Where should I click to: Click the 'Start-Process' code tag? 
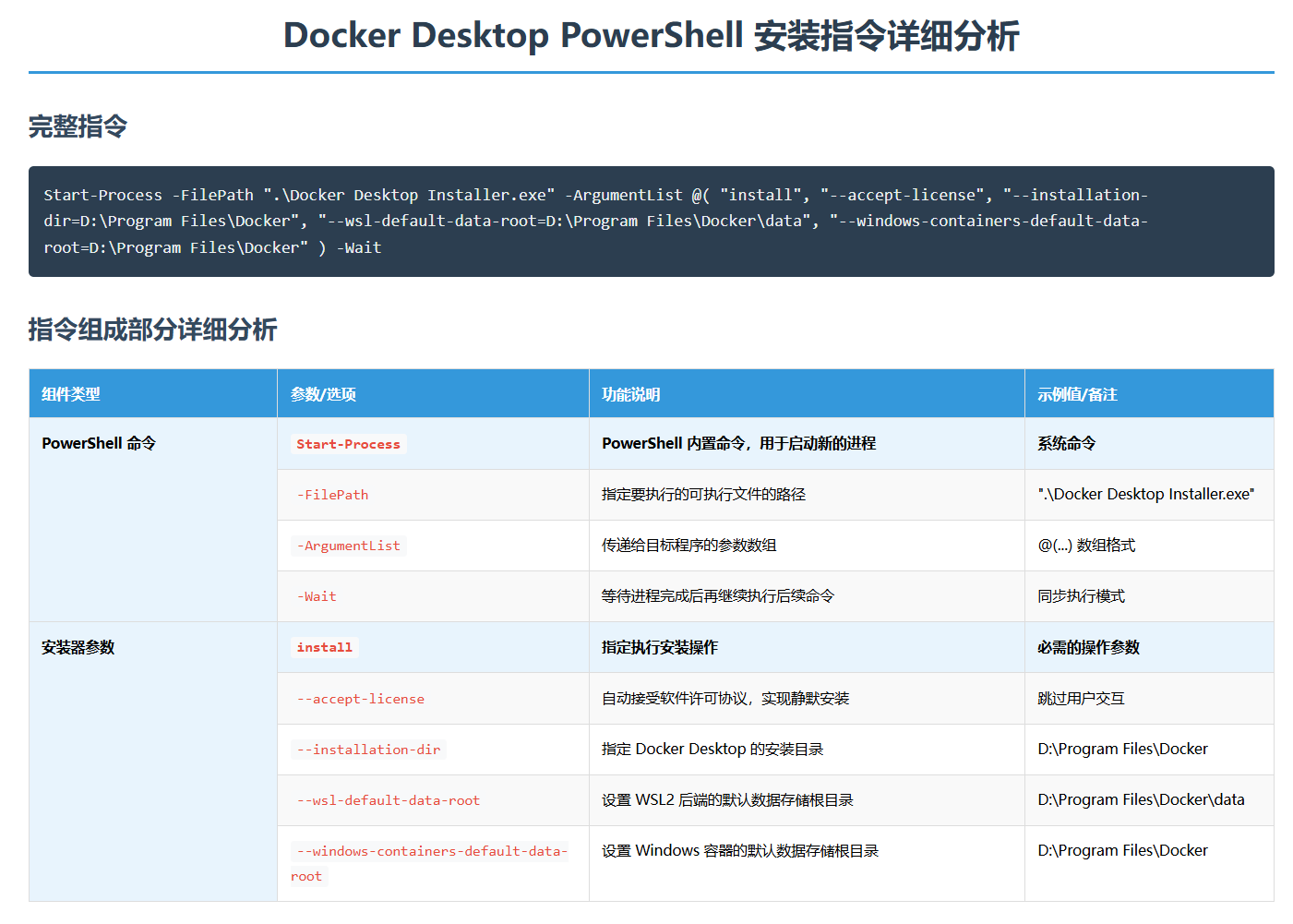point(348,444)
